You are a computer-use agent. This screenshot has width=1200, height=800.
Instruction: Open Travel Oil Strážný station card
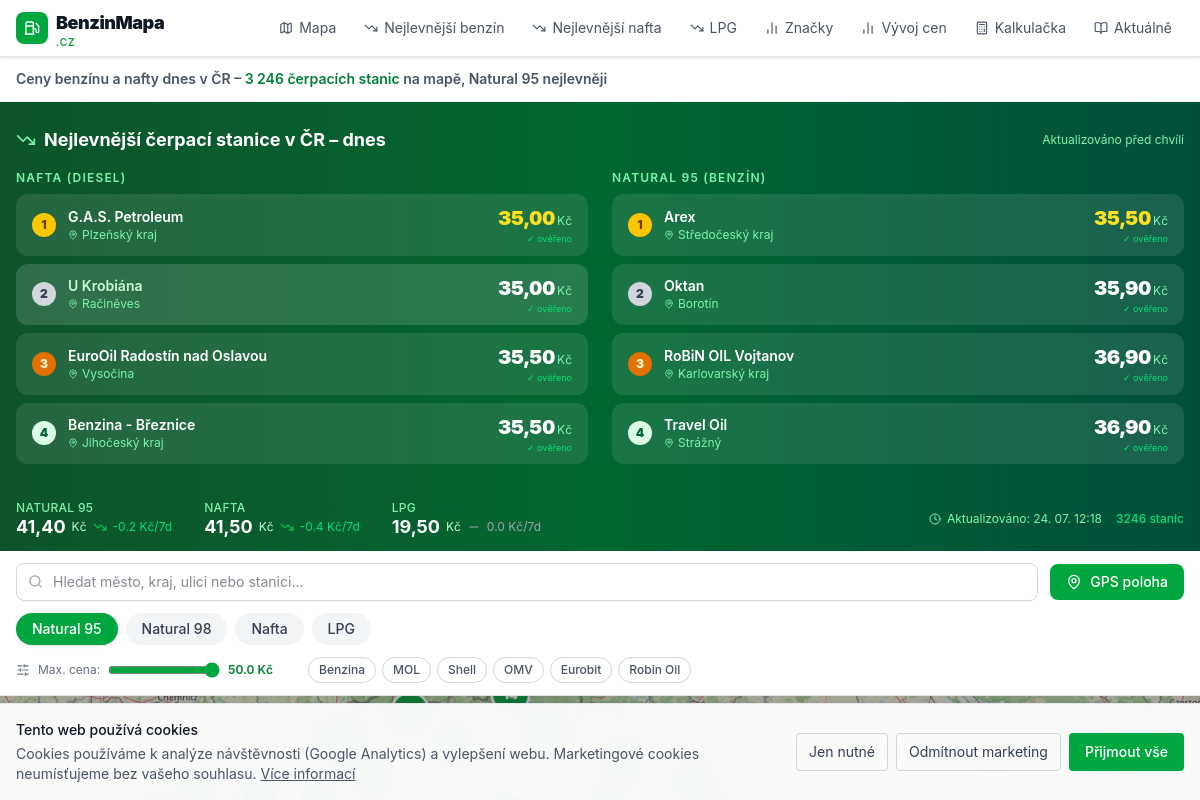tap(898, 433)
